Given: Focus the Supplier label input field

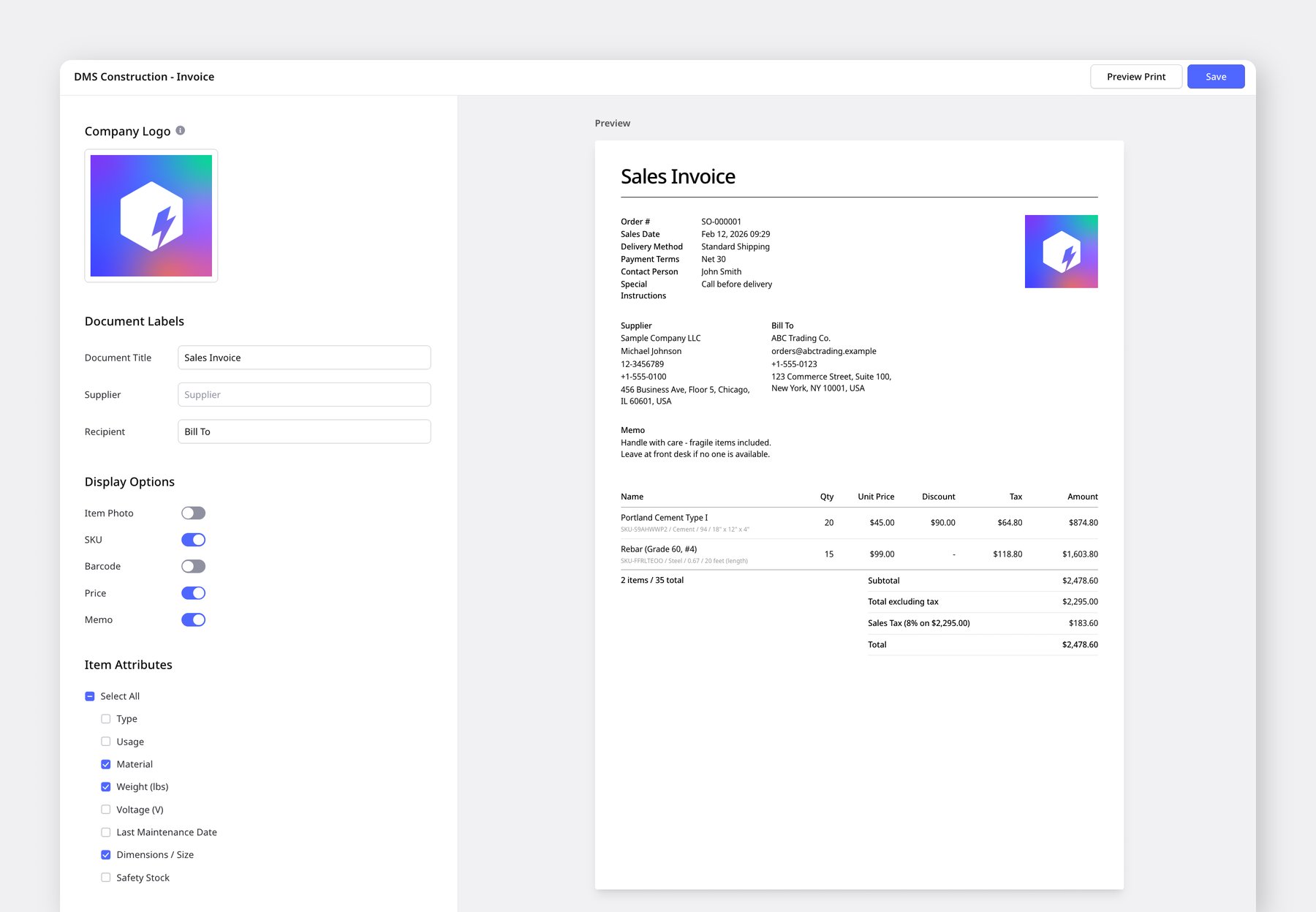Looking at the screenshot, I should [x=304, y=395].
